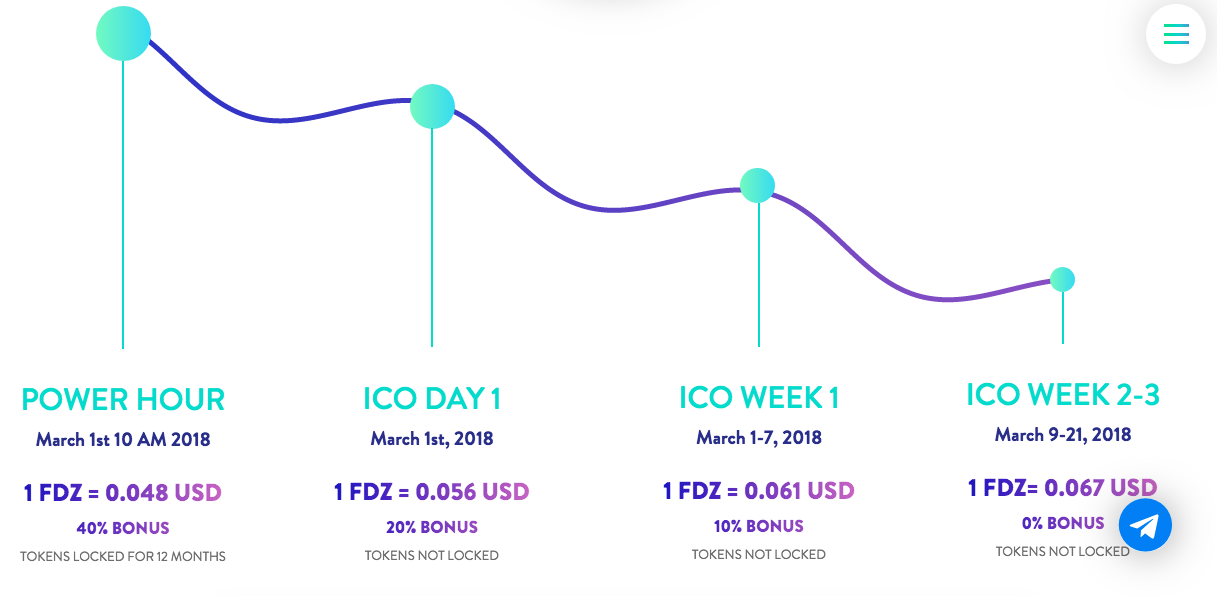
Task: Click the ICO WEEK 1 heading
Action: pos(759,398)
